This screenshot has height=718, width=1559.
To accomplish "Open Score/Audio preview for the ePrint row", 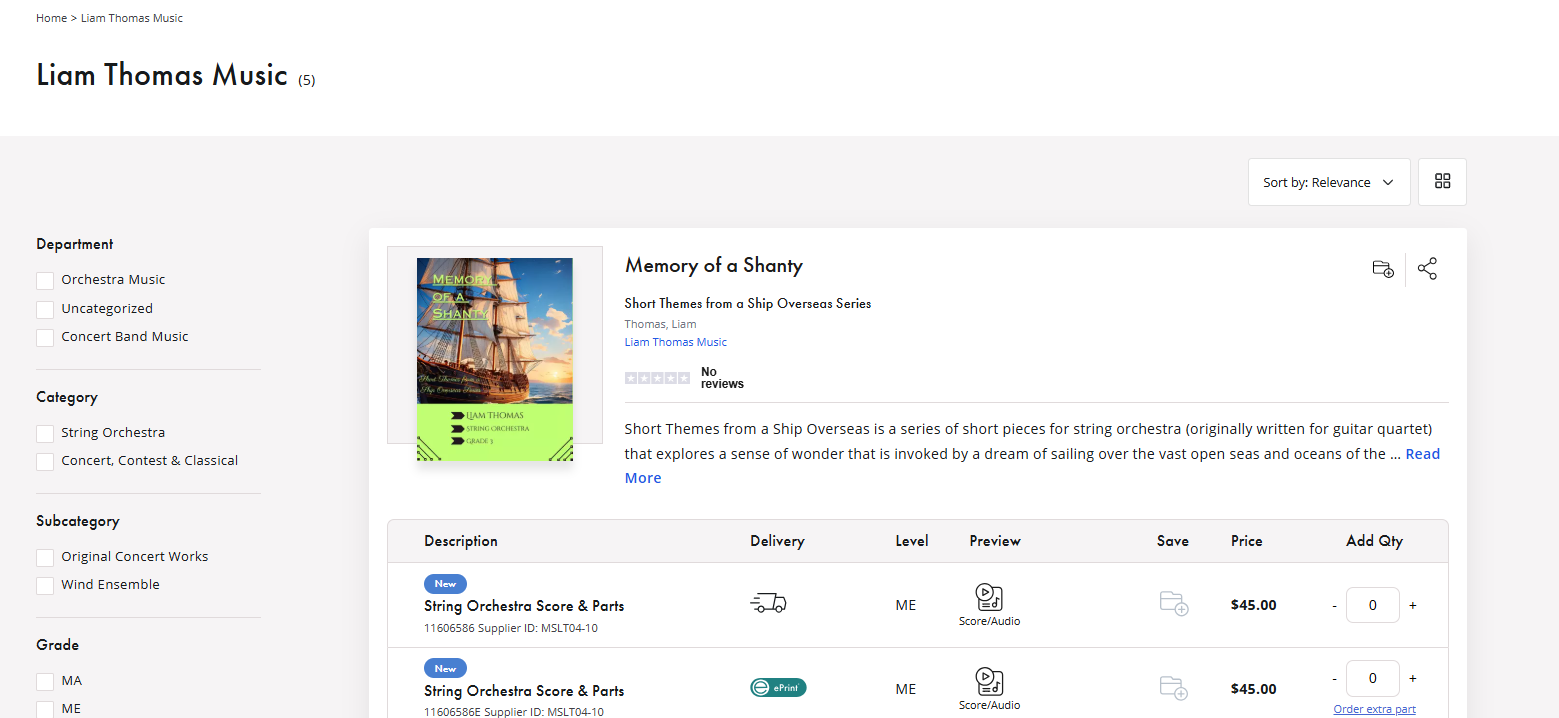I will [989, 689].
